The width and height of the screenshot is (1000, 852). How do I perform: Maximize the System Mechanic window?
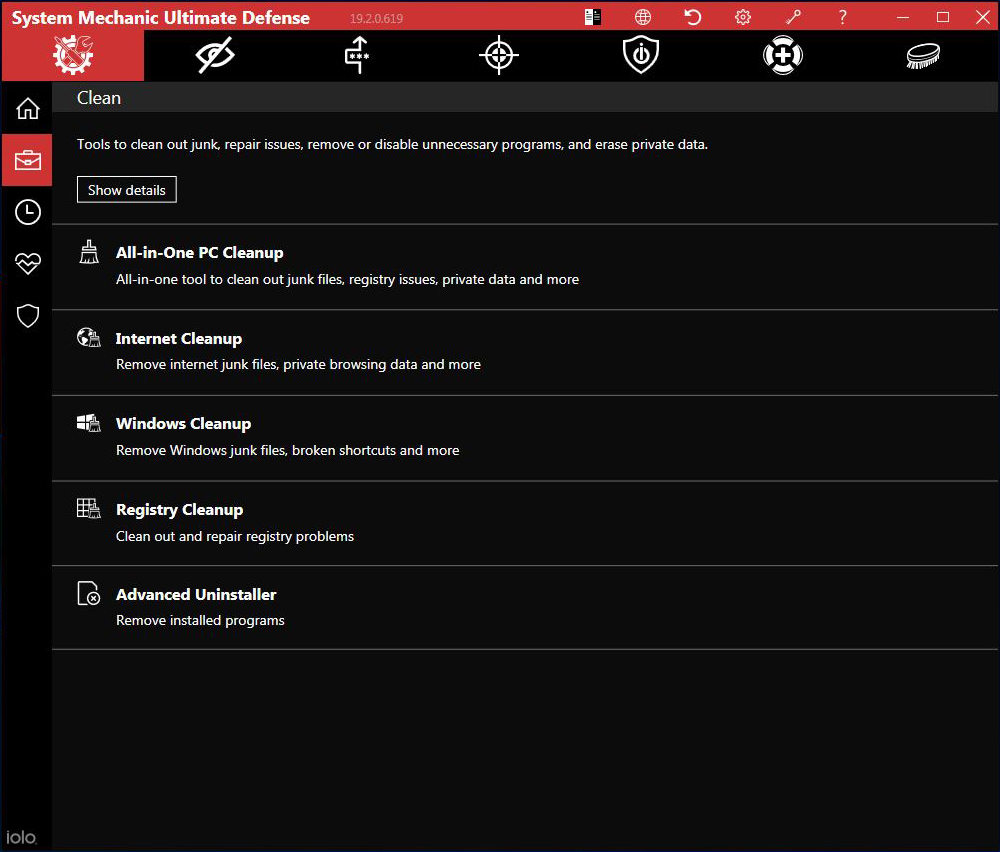pos(943,17)
